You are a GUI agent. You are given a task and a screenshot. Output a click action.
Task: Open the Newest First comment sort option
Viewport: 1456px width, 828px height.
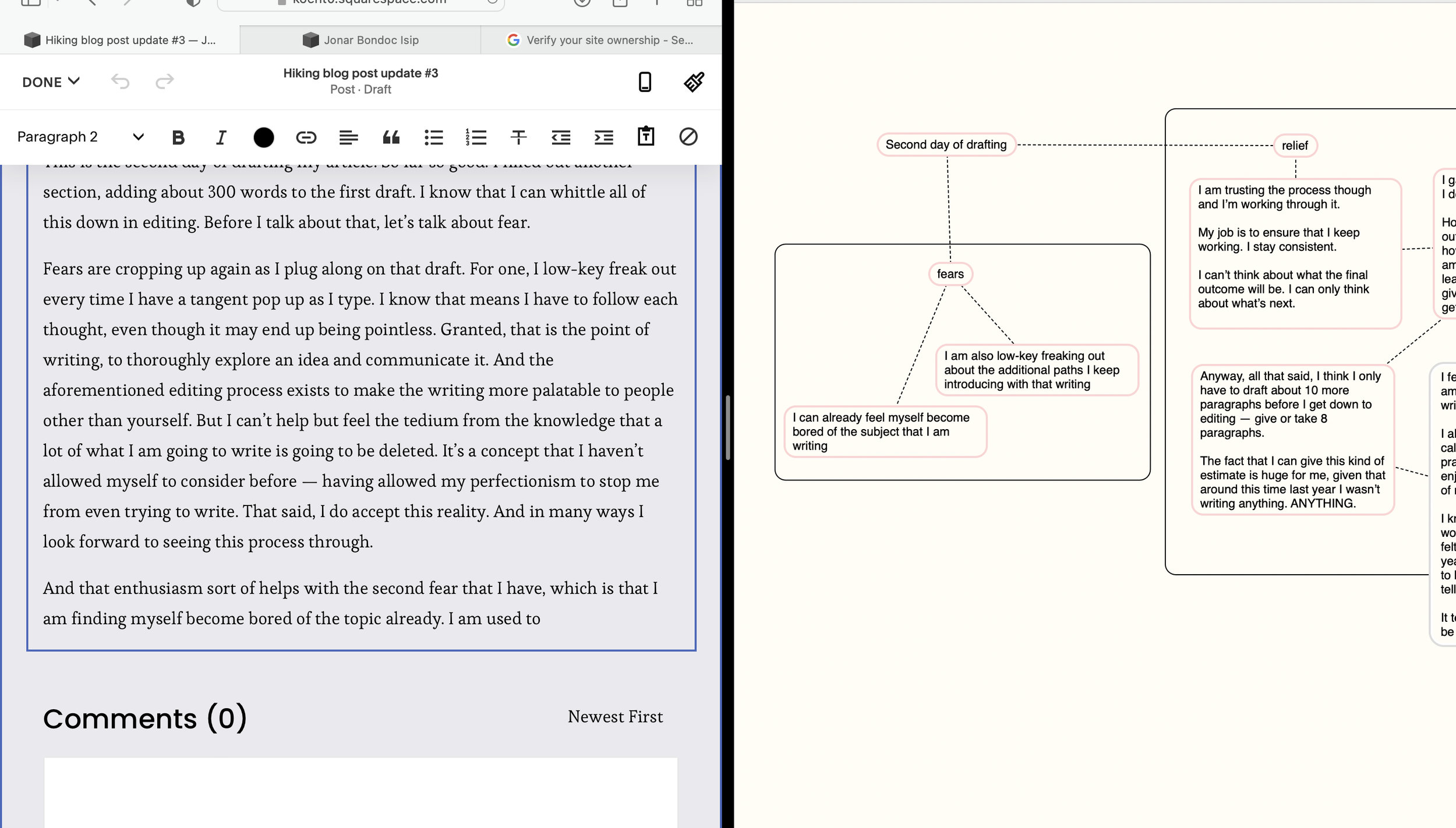tap(615, 717)
